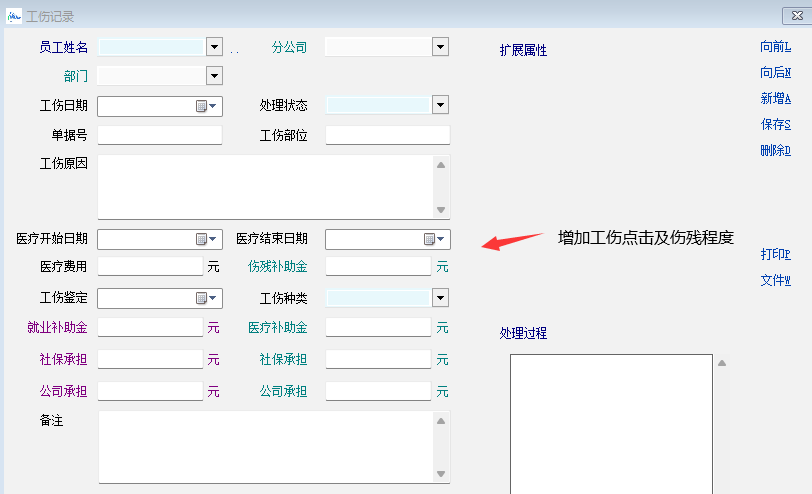Click into the 单据号 input field
The width and height of the screenshot is (812, 494).
[x=160, y=135]
